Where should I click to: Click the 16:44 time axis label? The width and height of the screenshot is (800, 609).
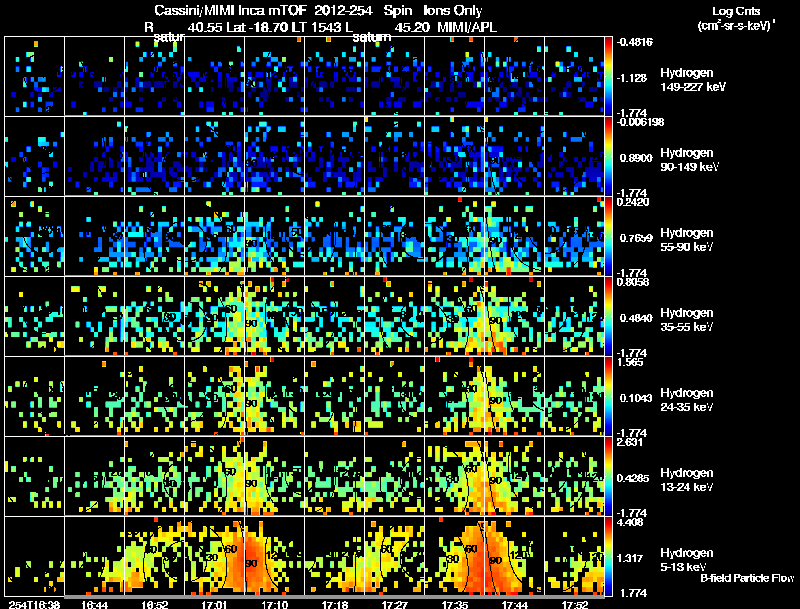[x=94, y=604]
